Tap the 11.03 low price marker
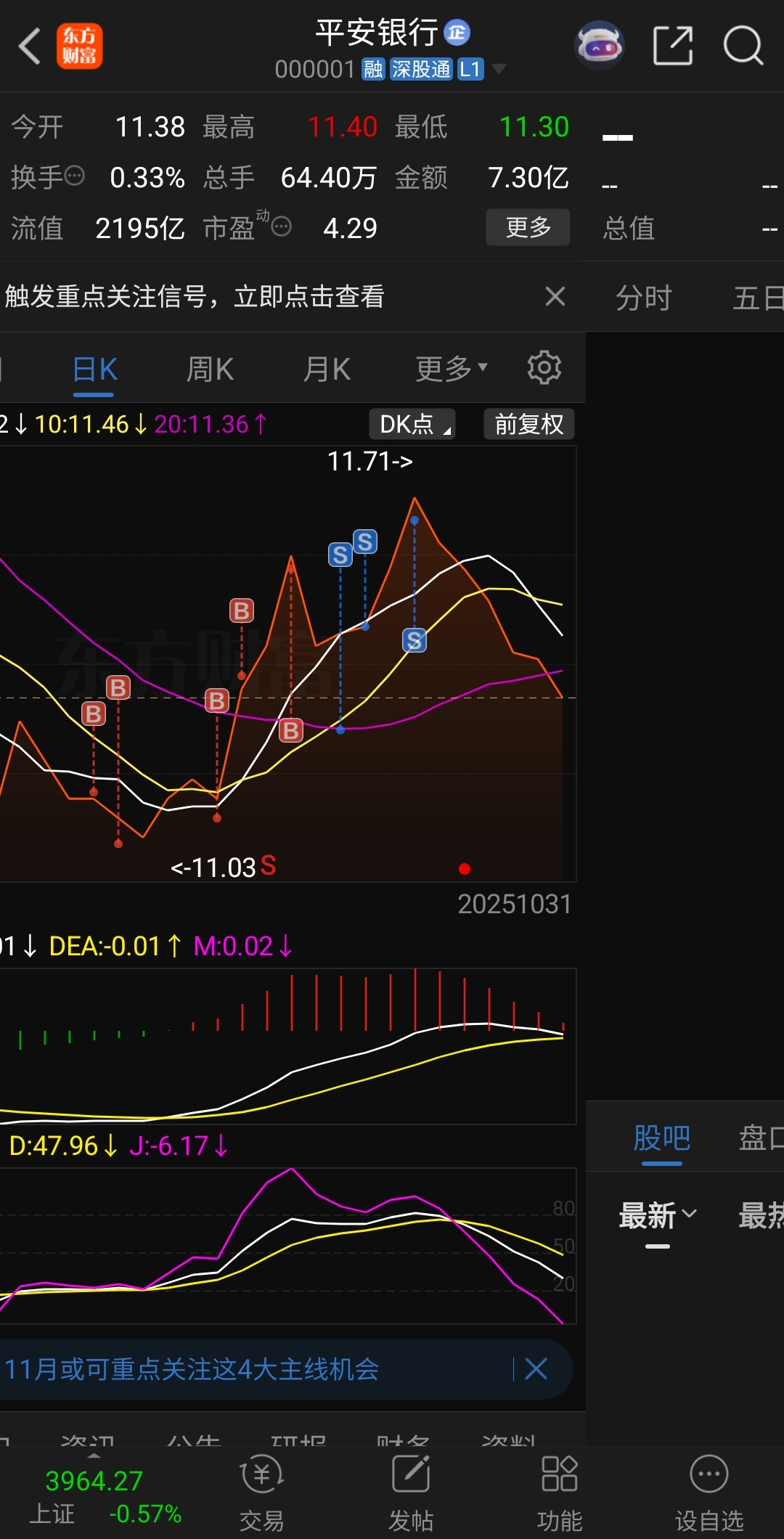This screenshot has height=1539, width=784. tap(213, 868)
